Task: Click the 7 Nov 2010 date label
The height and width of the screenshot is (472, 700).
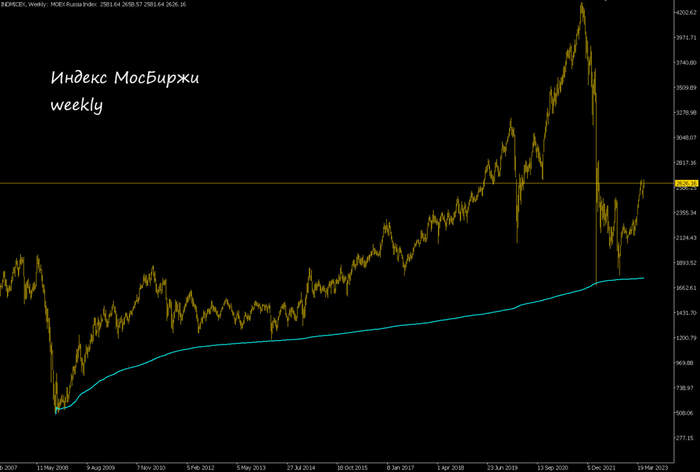Action: click(x=151, y=468)
